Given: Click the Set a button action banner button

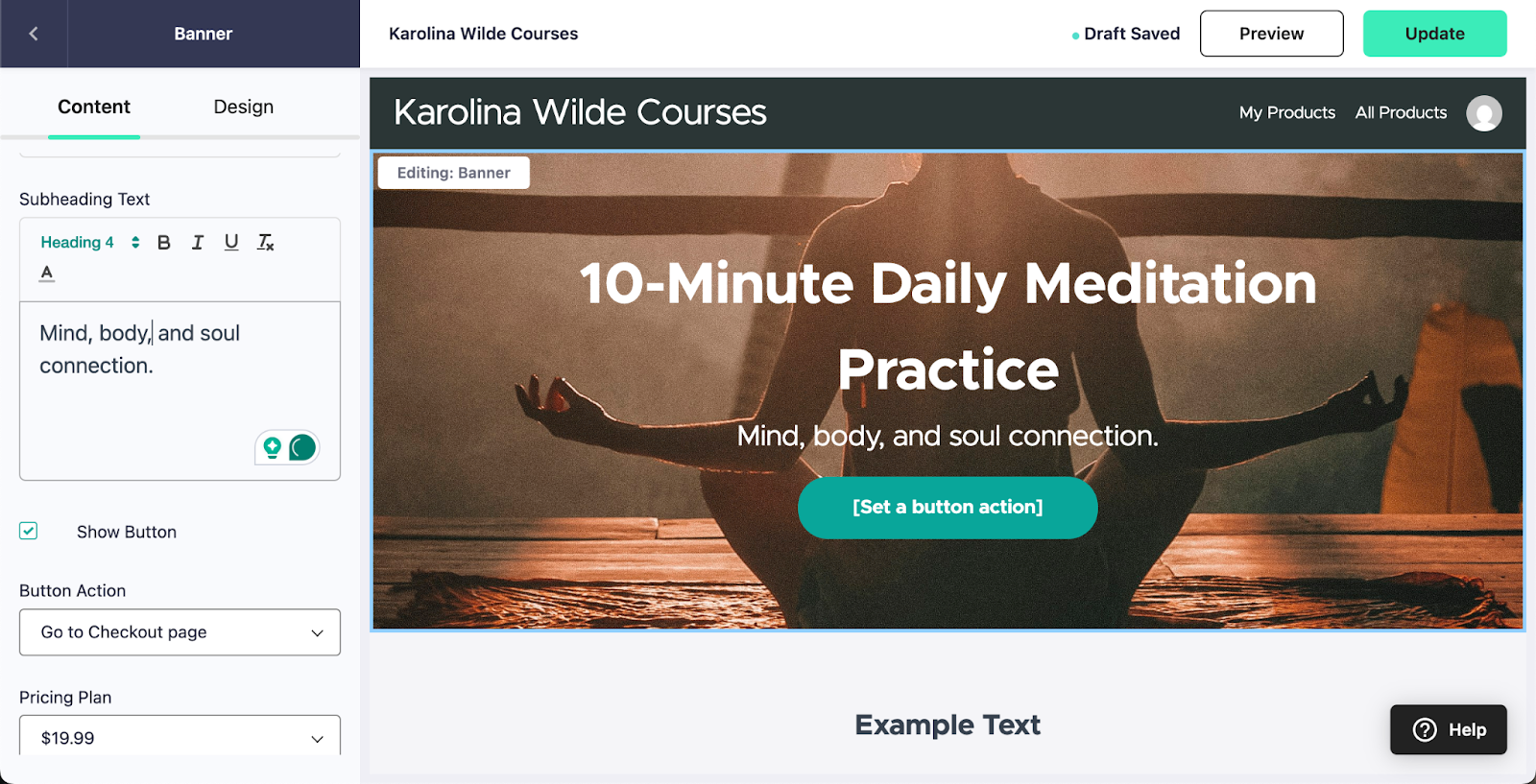Looking at the screenshot, I should [x=948, y=508].
